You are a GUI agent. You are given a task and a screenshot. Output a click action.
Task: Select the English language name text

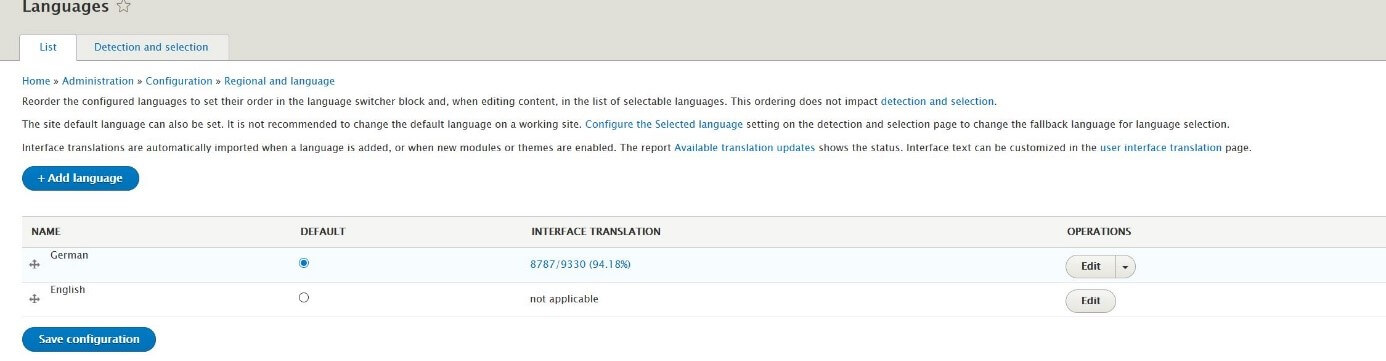point(68,289)
